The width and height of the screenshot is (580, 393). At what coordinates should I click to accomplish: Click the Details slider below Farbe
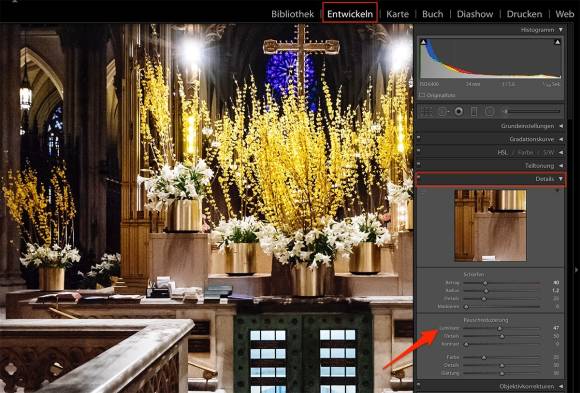pos(502,365)
